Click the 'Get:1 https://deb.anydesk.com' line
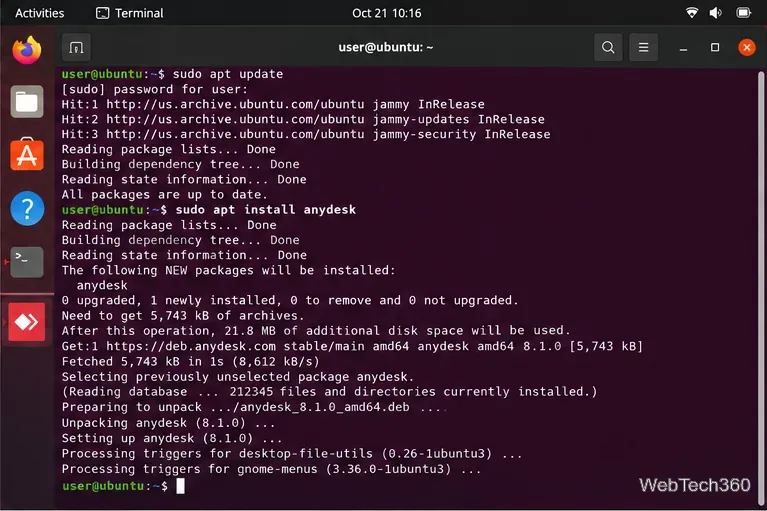This screenshot has width=767, height=511. click(352, 346)
